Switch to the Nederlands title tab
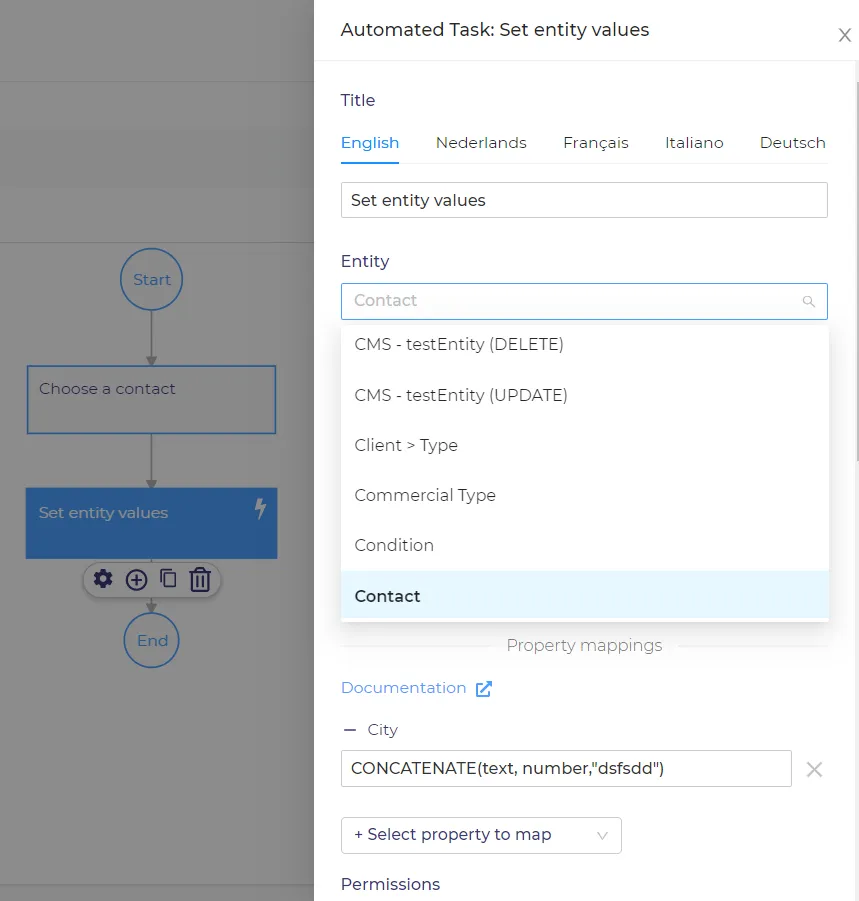This screenshot has width=859, height=901. 481,143
